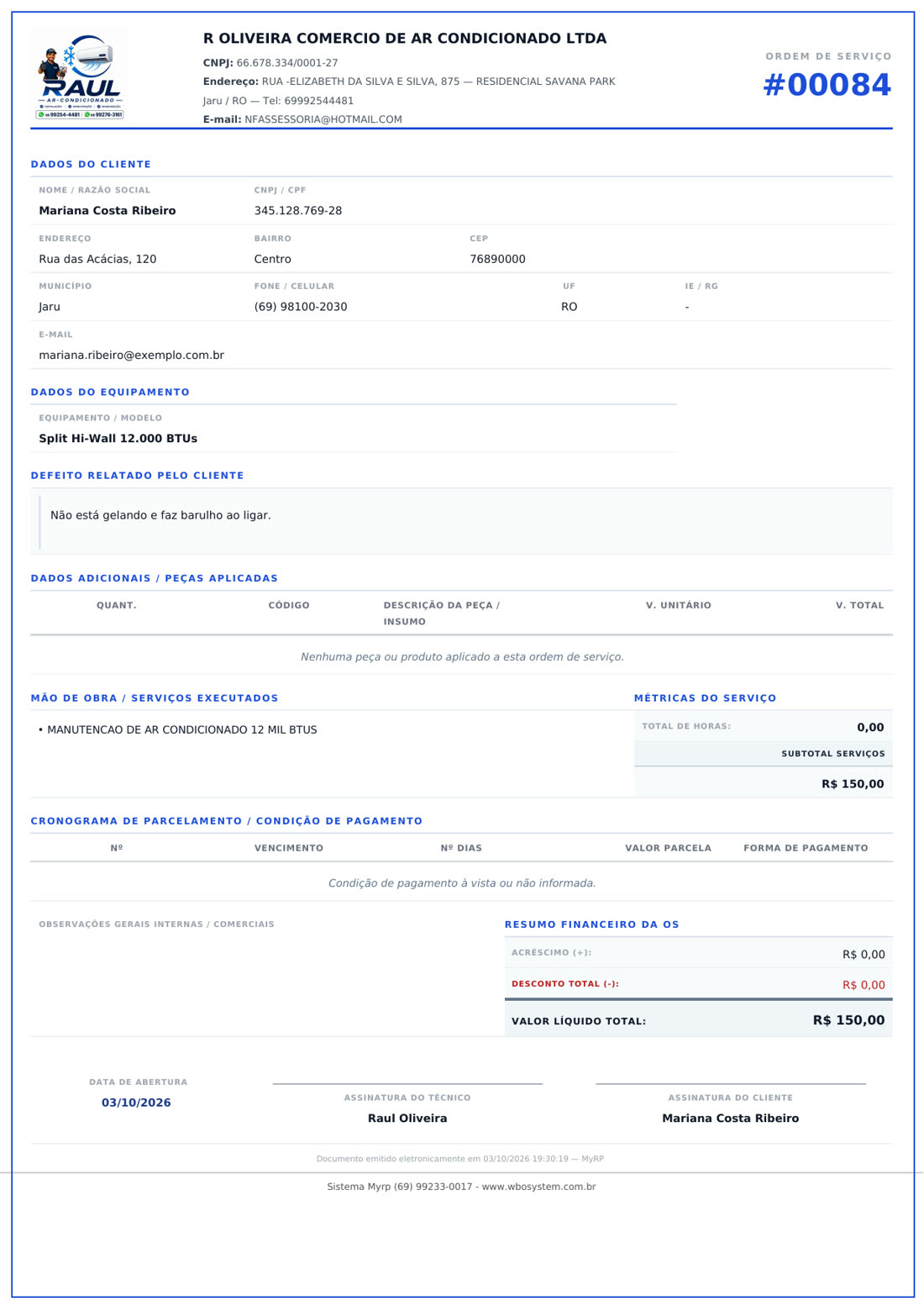Click 'Mariana Costa Ribeiro' under ASSINATURA DO CLIENTE

click(731, 1119)
